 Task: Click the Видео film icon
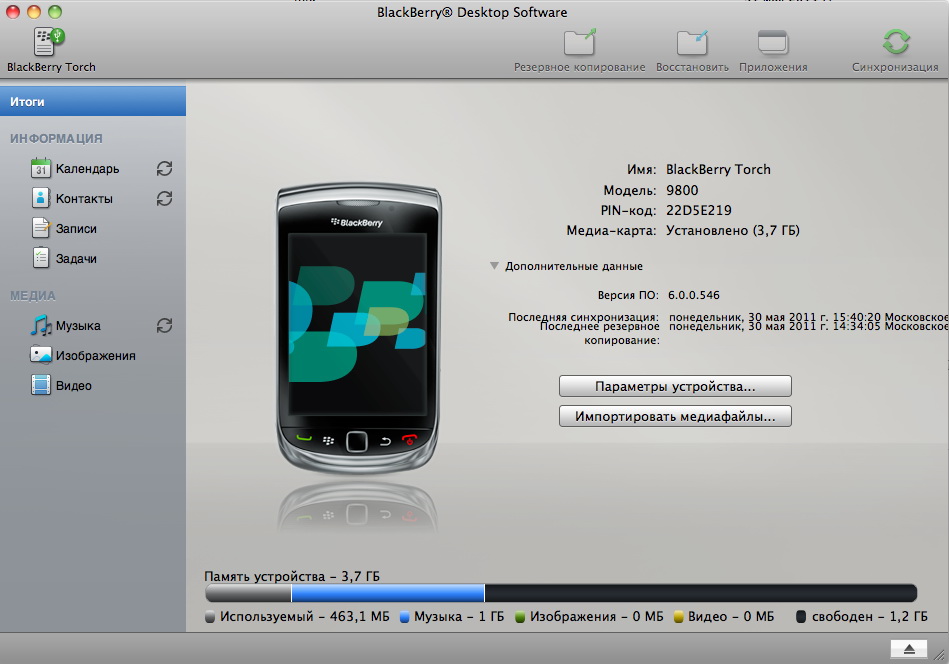pos(41,385)
